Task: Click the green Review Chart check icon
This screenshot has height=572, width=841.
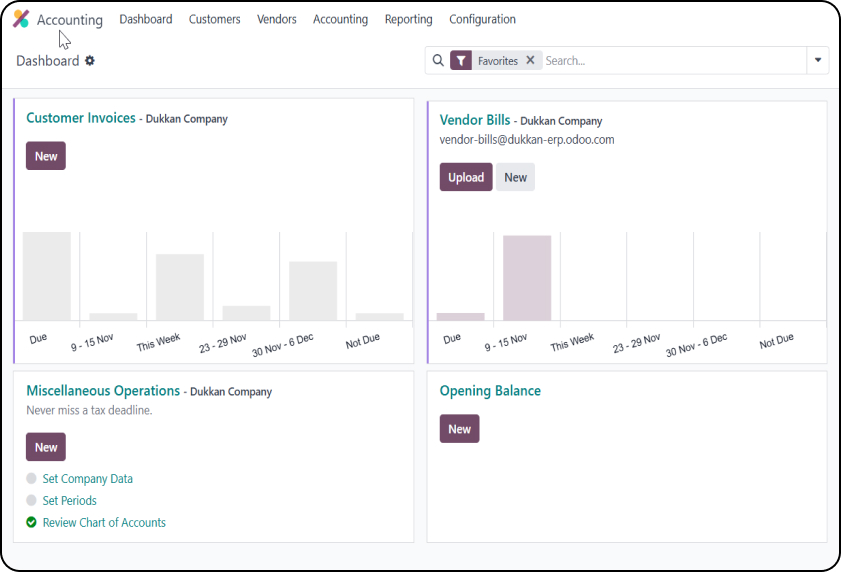Action: pos(32,523)
